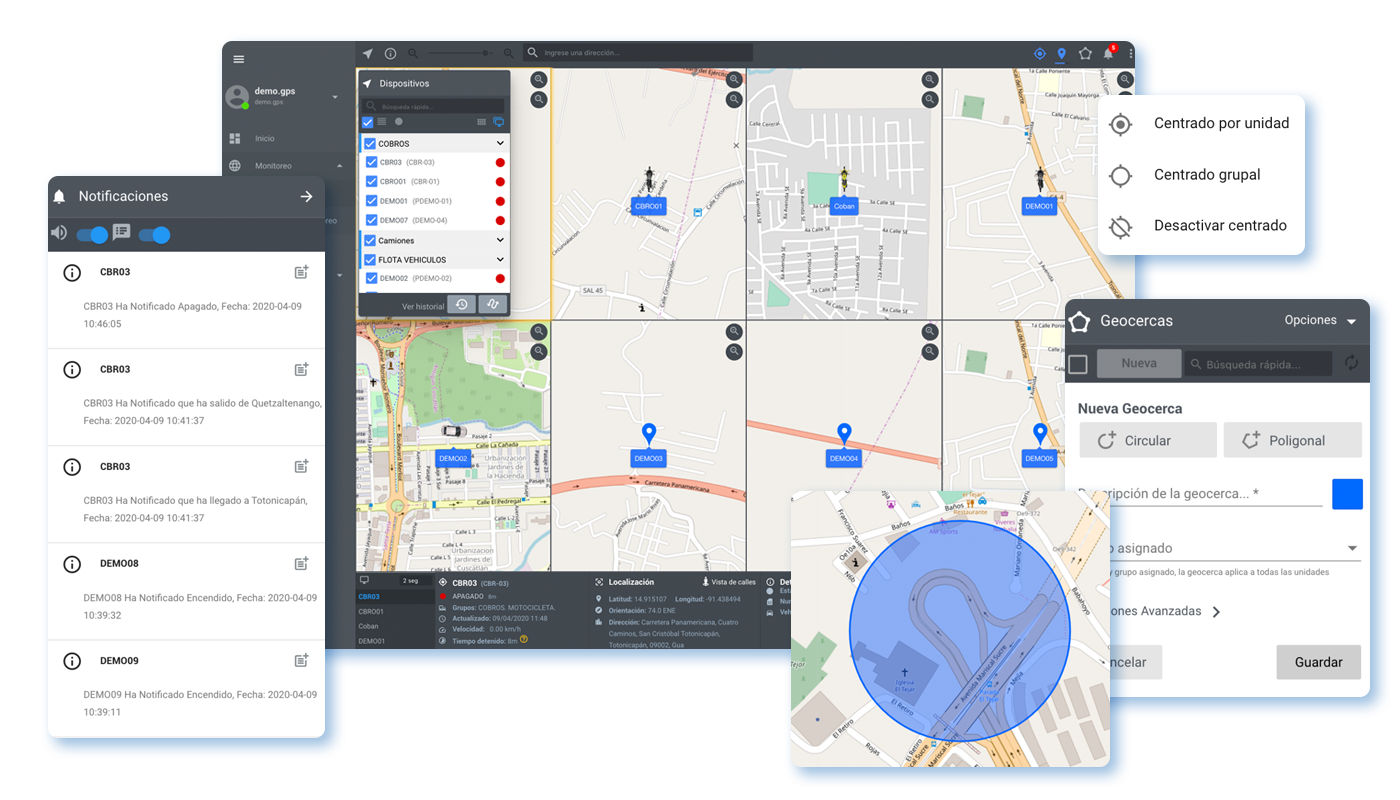
Task: Click the navigation arrow icon in top toolbar
Action: (367, 53)
